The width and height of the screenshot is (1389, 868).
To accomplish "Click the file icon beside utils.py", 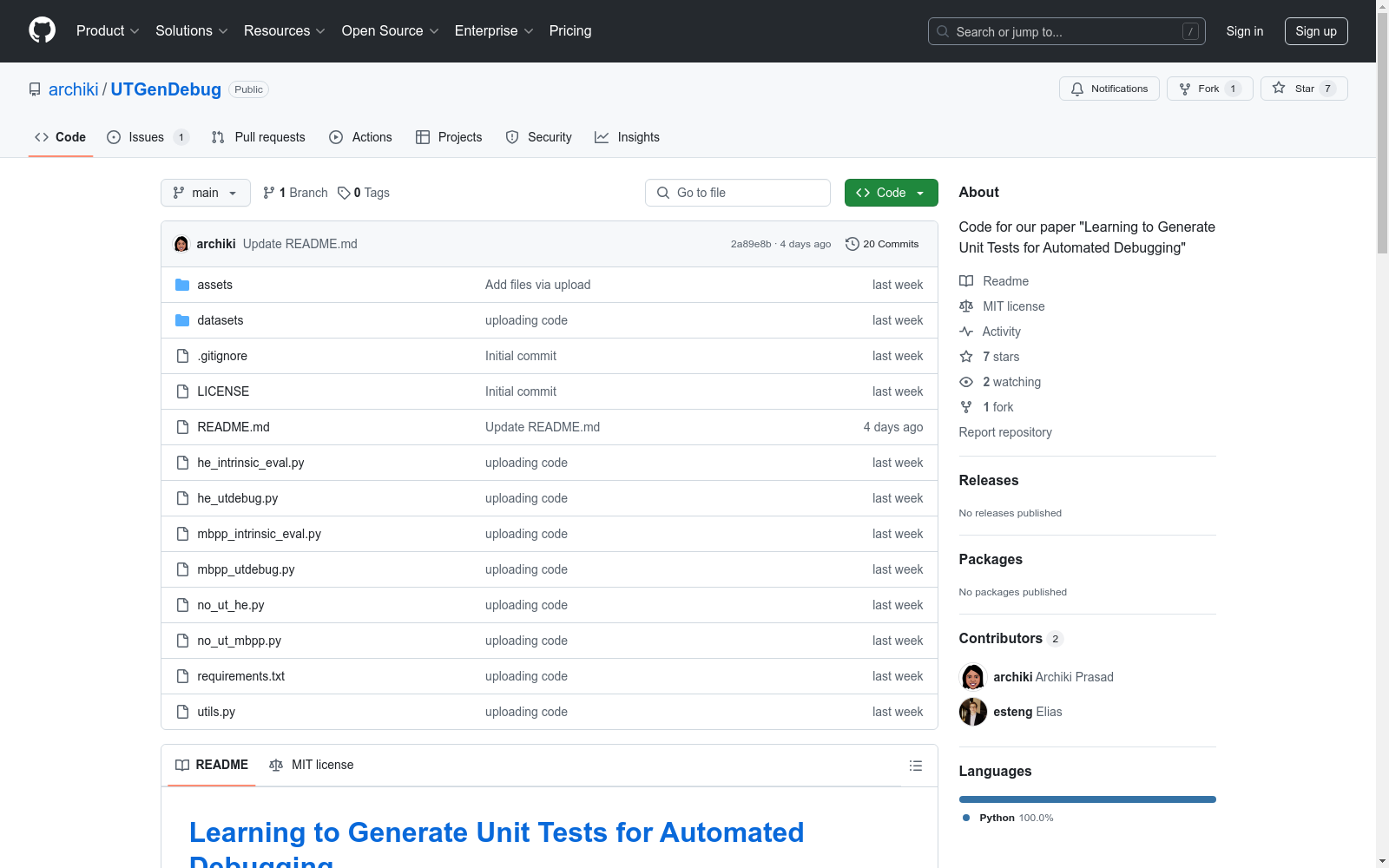I will click(182, 712).
